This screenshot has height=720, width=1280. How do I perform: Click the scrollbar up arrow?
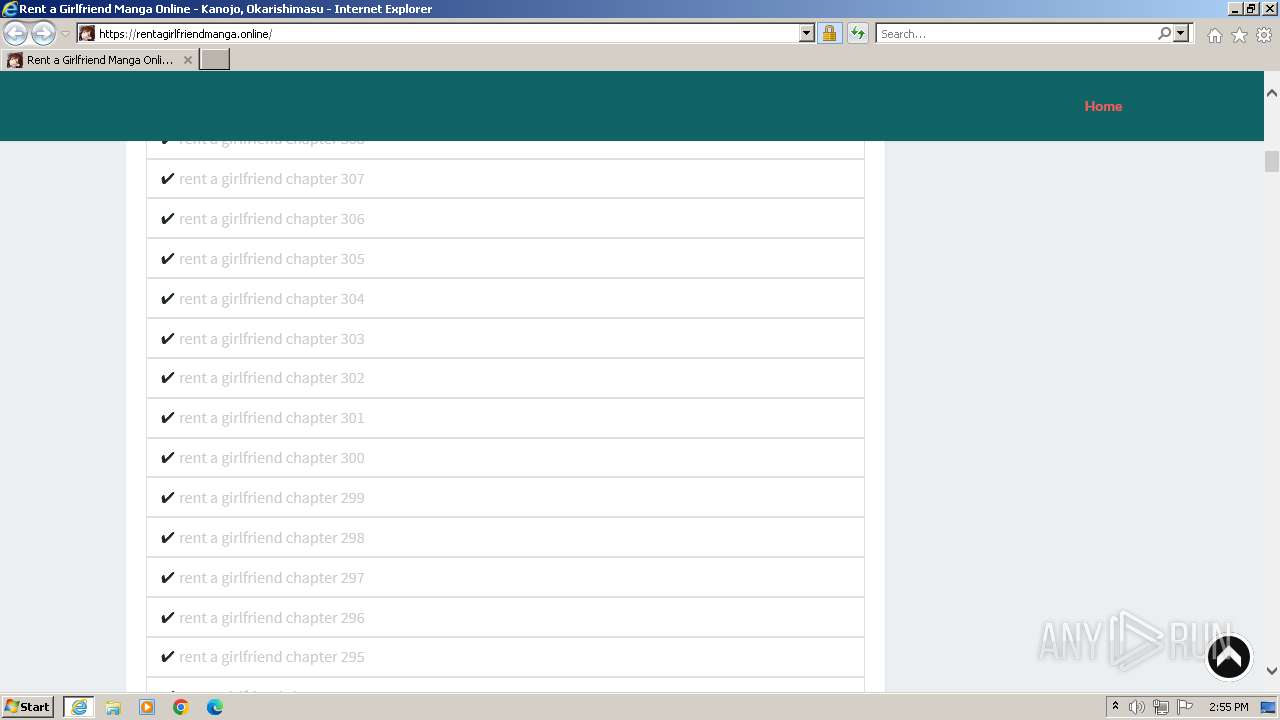click(1272, 93)
